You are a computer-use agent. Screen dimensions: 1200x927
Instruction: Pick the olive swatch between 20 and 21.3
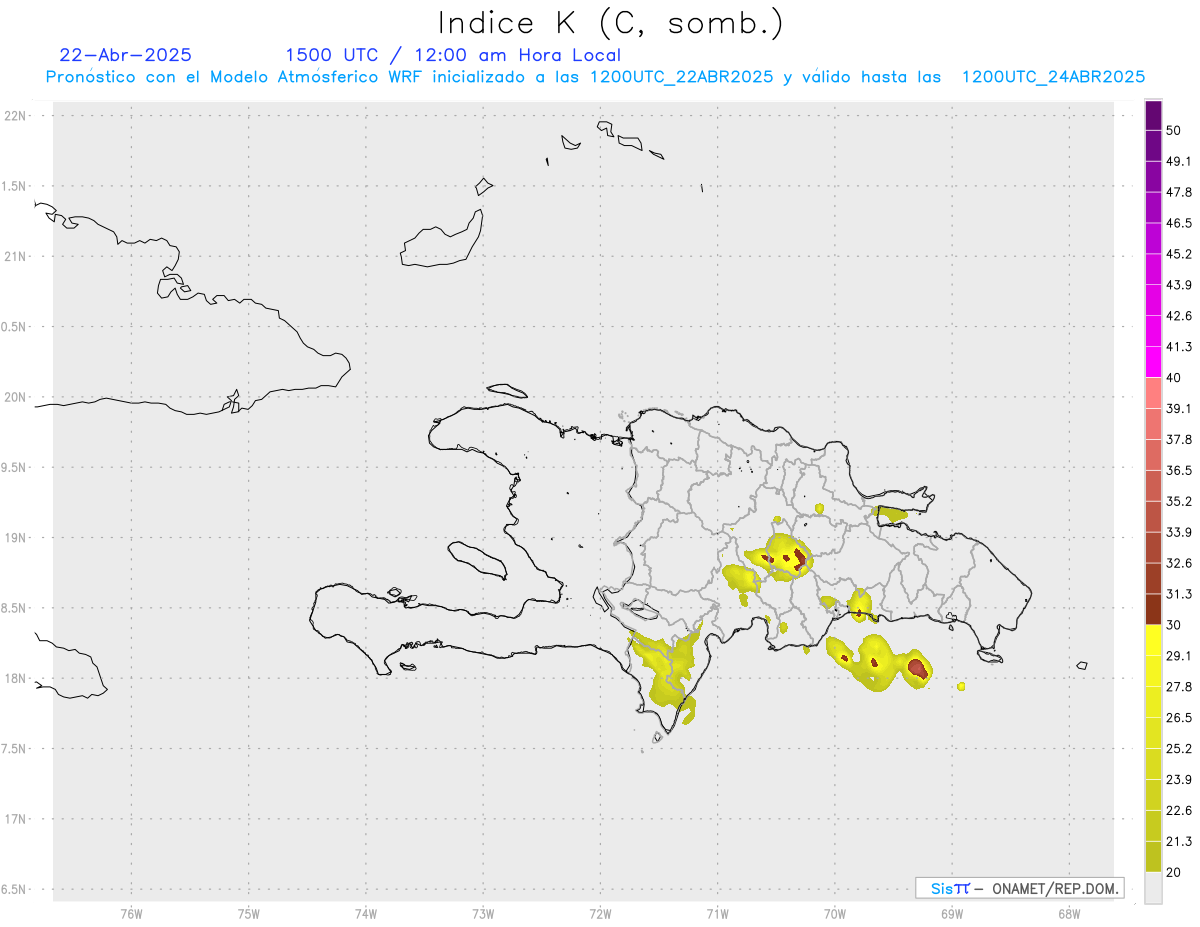[x=1153, y=857]
